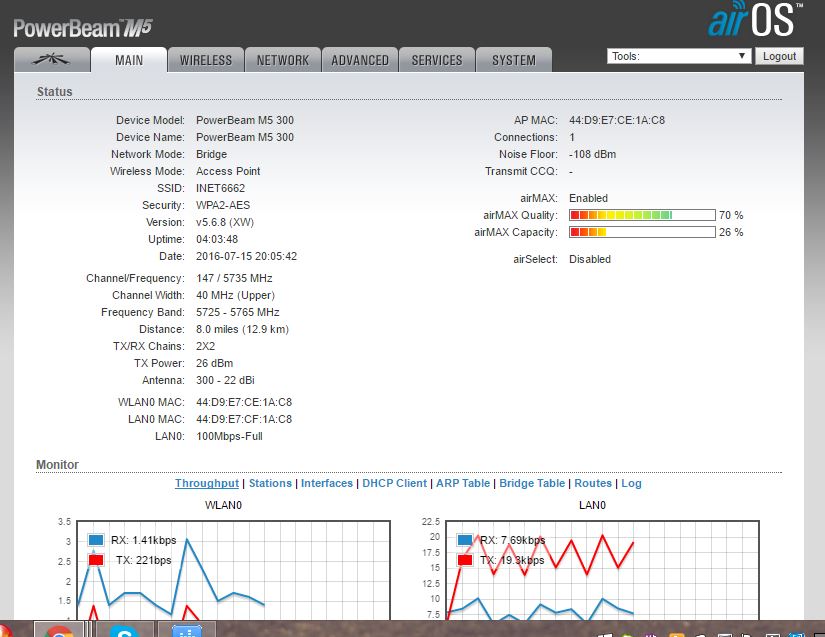Select the Channel Width value 40 MHz (Upper)
Viewport: 825px width, 637px height.
pos(235,295)
